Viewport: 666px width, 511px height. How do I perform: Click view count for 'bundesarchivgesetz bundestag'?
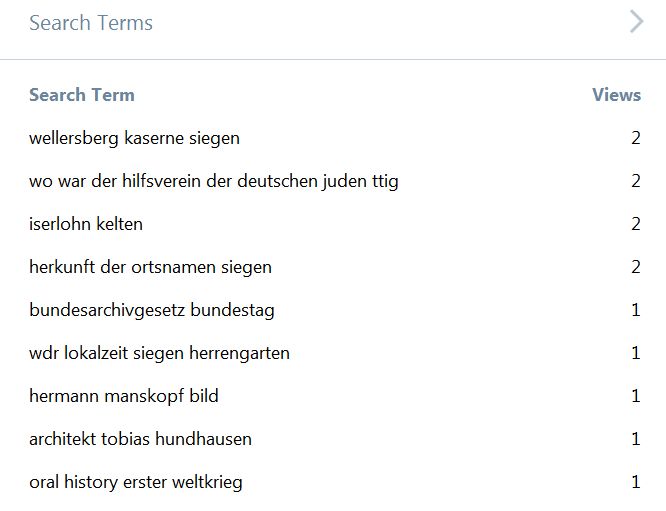coord(636,310)
